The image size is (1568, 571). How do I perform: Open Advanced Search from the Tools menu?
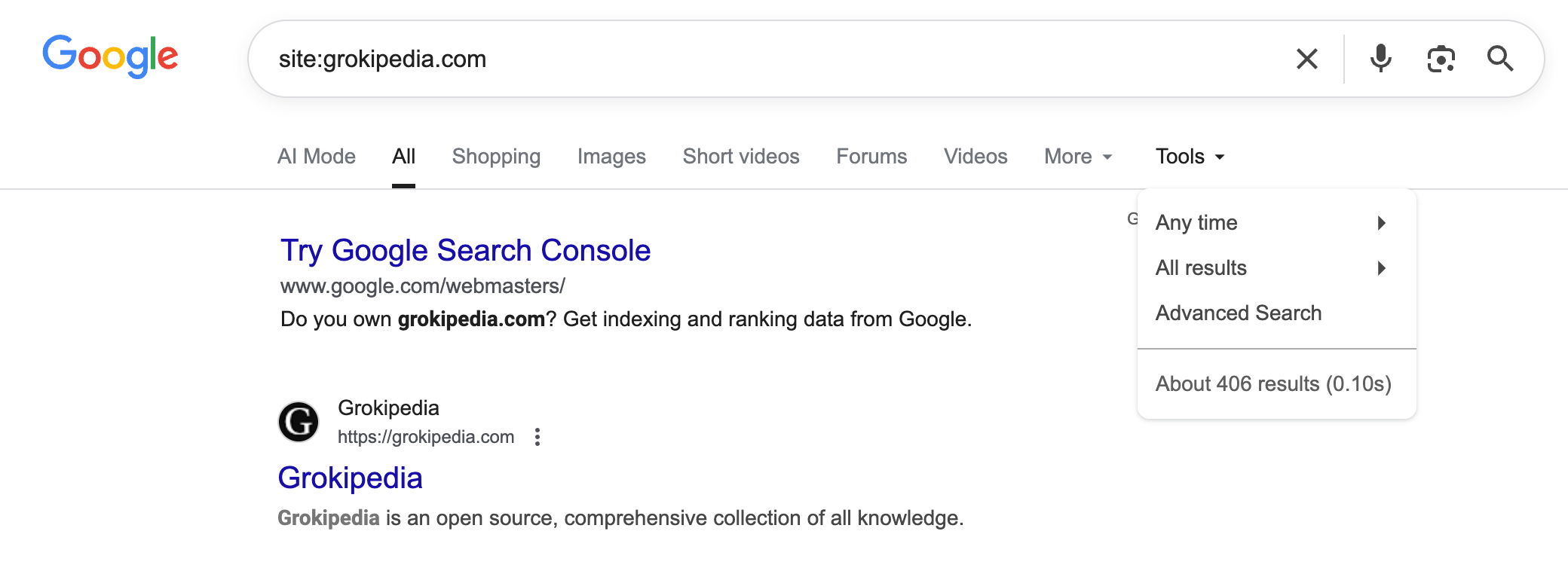point(1239,313)
